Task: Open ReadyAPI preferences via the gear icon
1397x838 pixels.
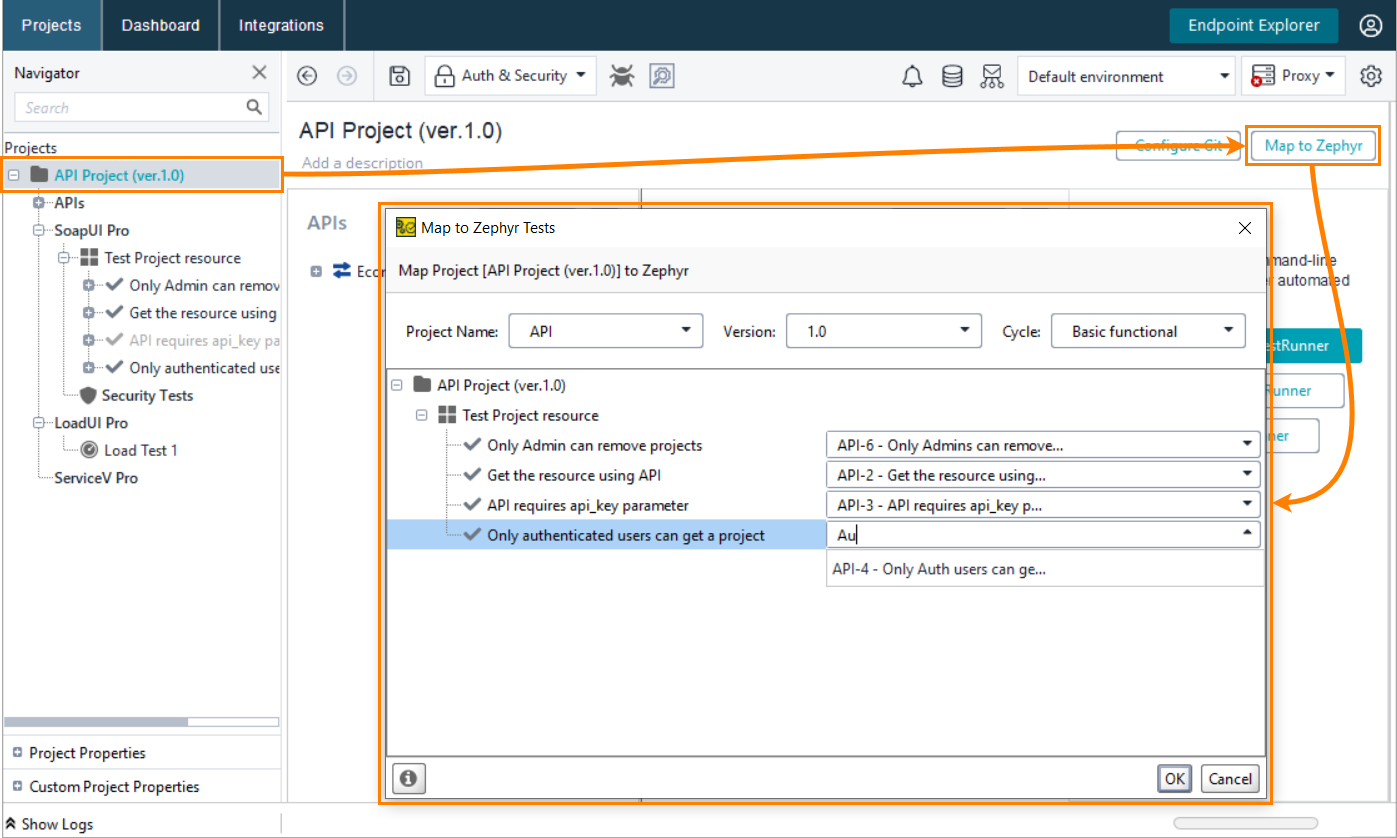Action: click(x=1371, y=75)
